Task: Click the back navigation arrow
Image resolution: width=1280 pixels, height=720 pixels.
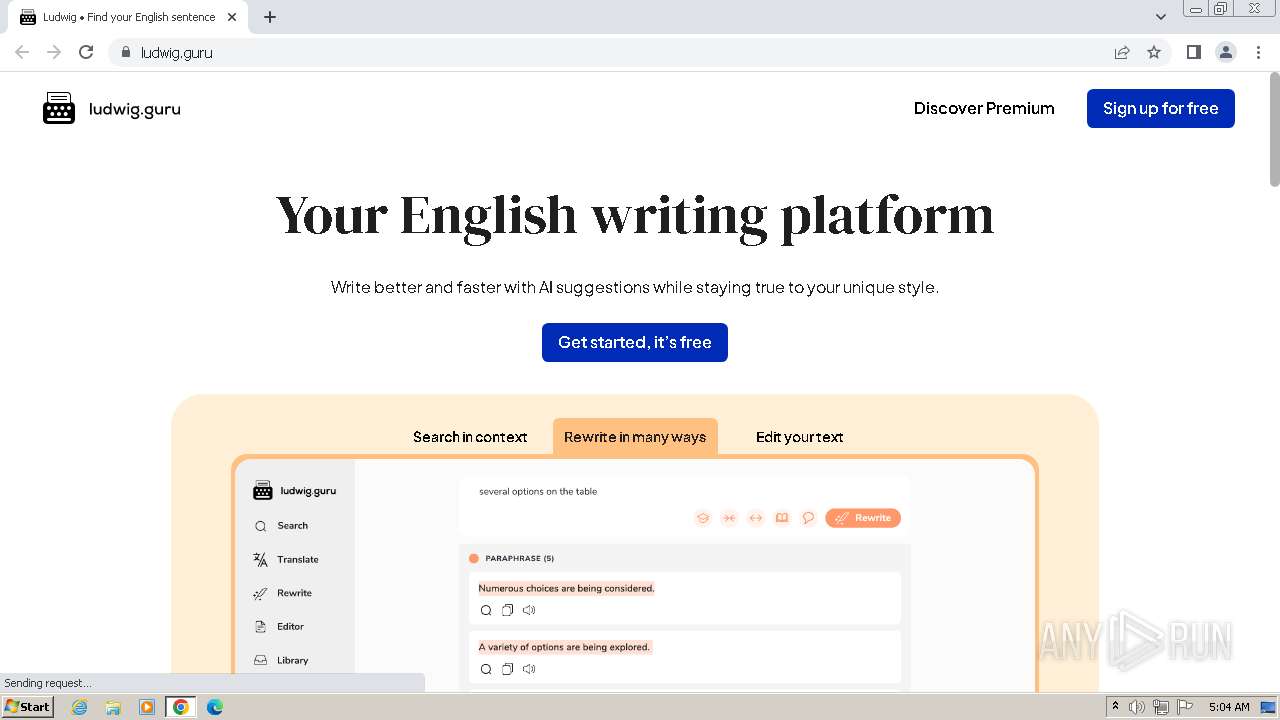Action: [22, 52]
